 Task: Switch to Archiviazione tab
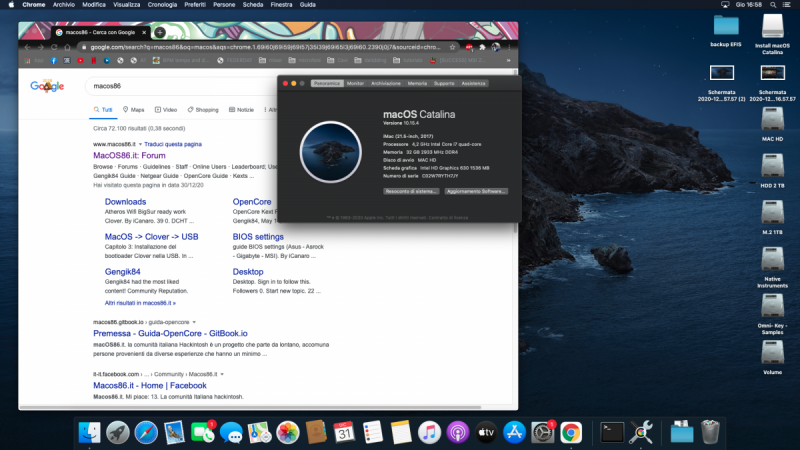[x=386, y=83]
